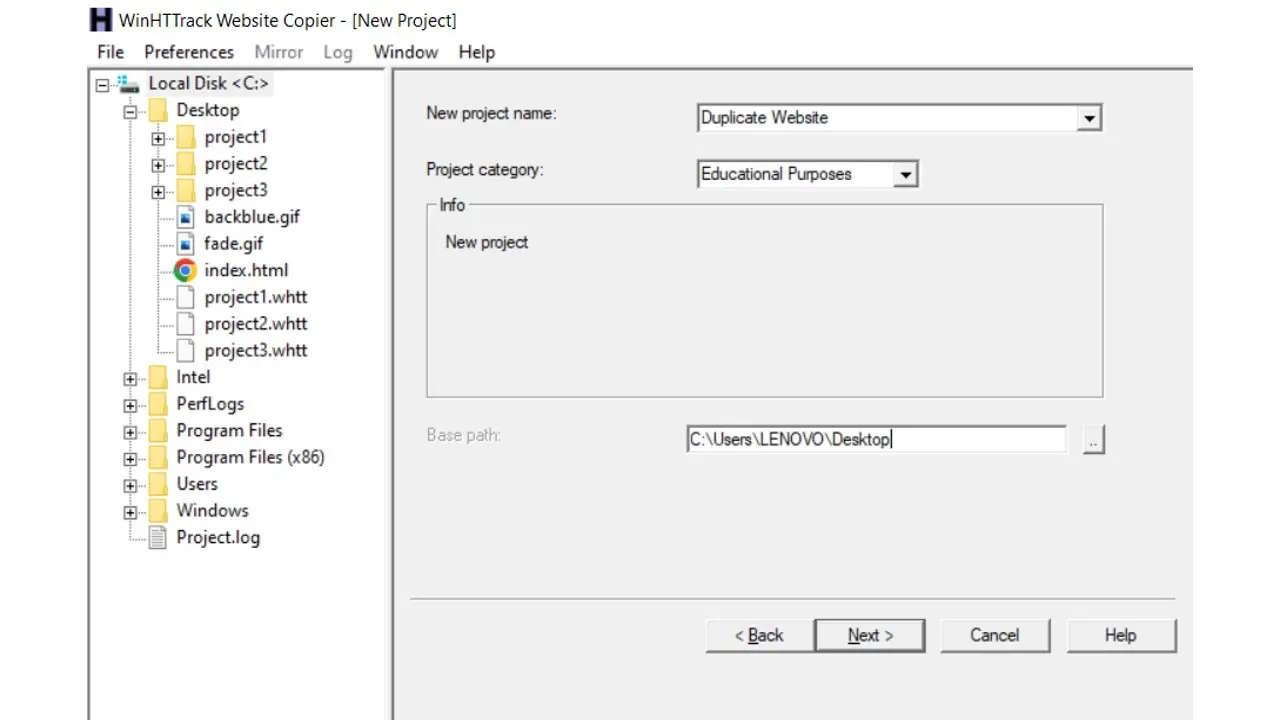Click in the Base path input field
The width and height of the screenshot is (1280, 720).
[x=877, y=439]
